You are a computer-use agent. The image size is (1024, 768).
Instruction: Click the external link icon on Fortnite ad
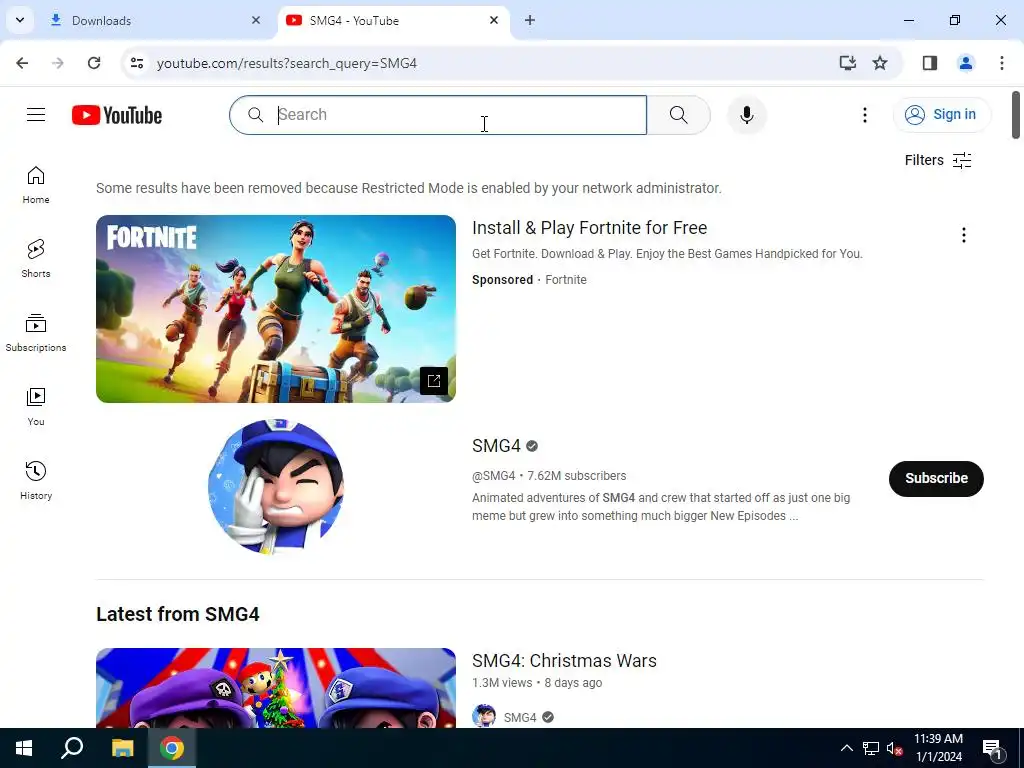pyautogui.click(x=434, y=381)
